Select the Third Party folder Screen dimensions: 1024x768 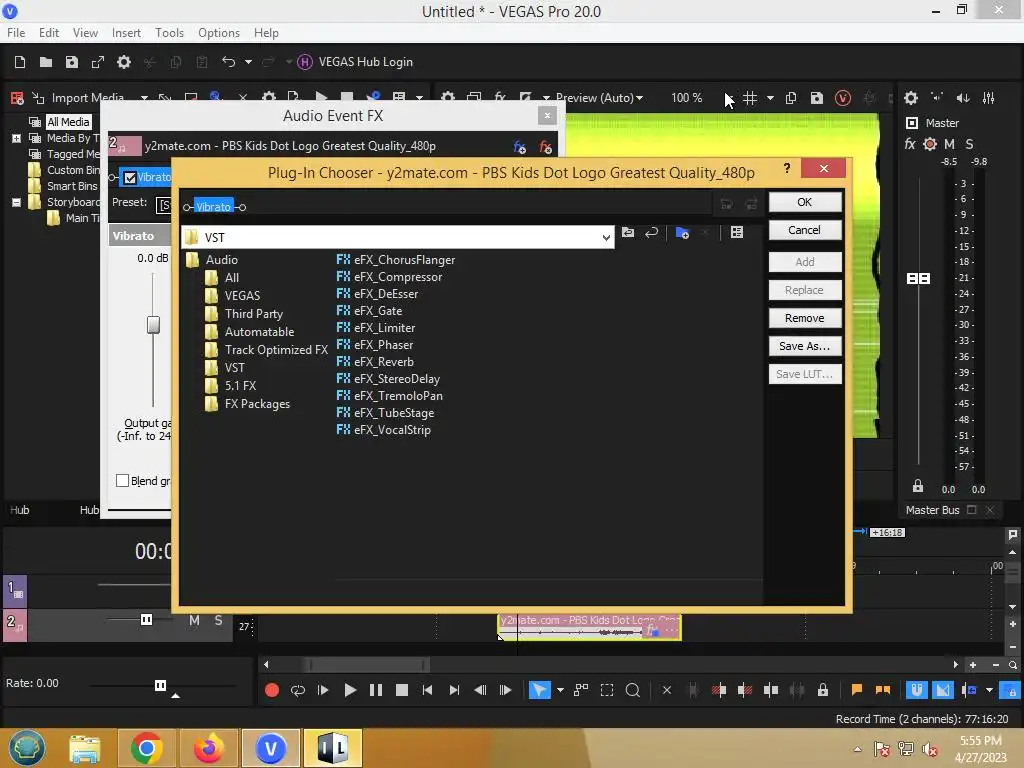tap(244, 314)
